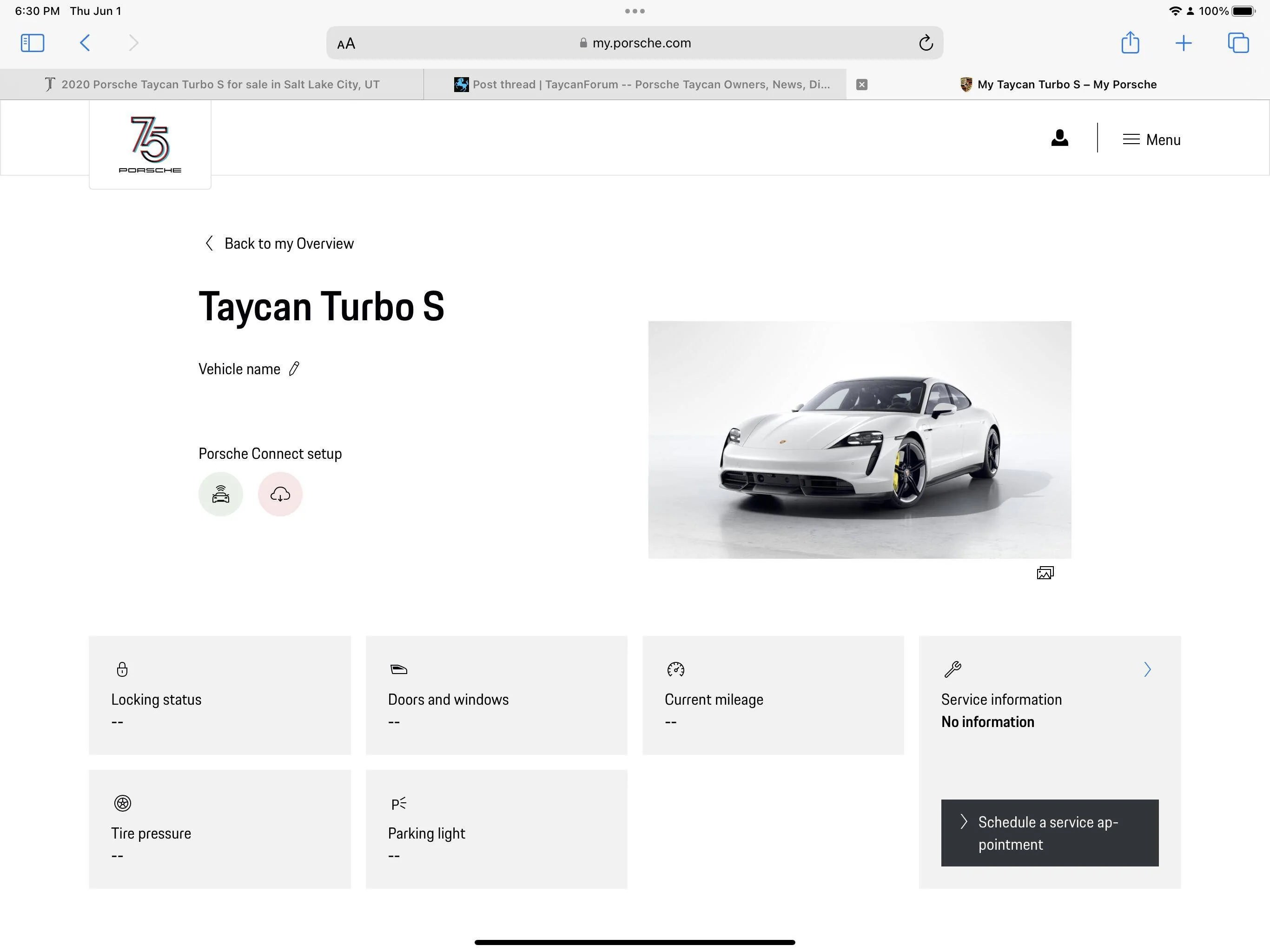Viewport: 1270px width, 952px height.
Task: Click the Service information wrench icon
Action: 952,669
